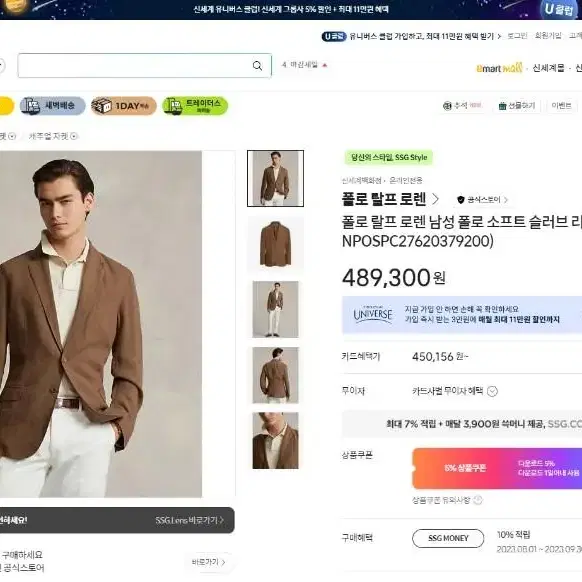
Task: Open the 트레이더스 badge
Action: click(195, 106)
